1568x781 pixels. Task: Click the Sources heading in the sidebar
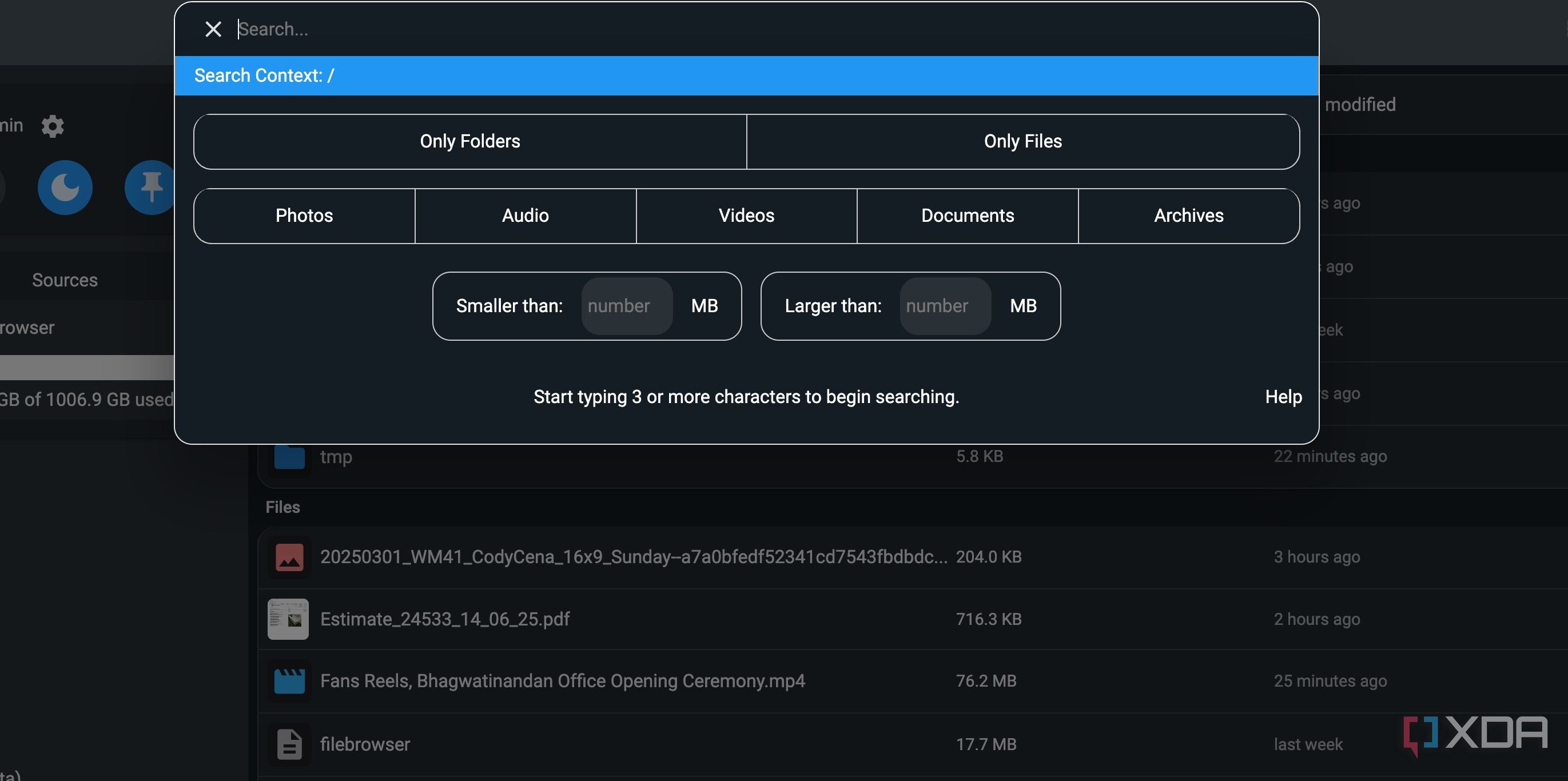click(x=65, y=280)
